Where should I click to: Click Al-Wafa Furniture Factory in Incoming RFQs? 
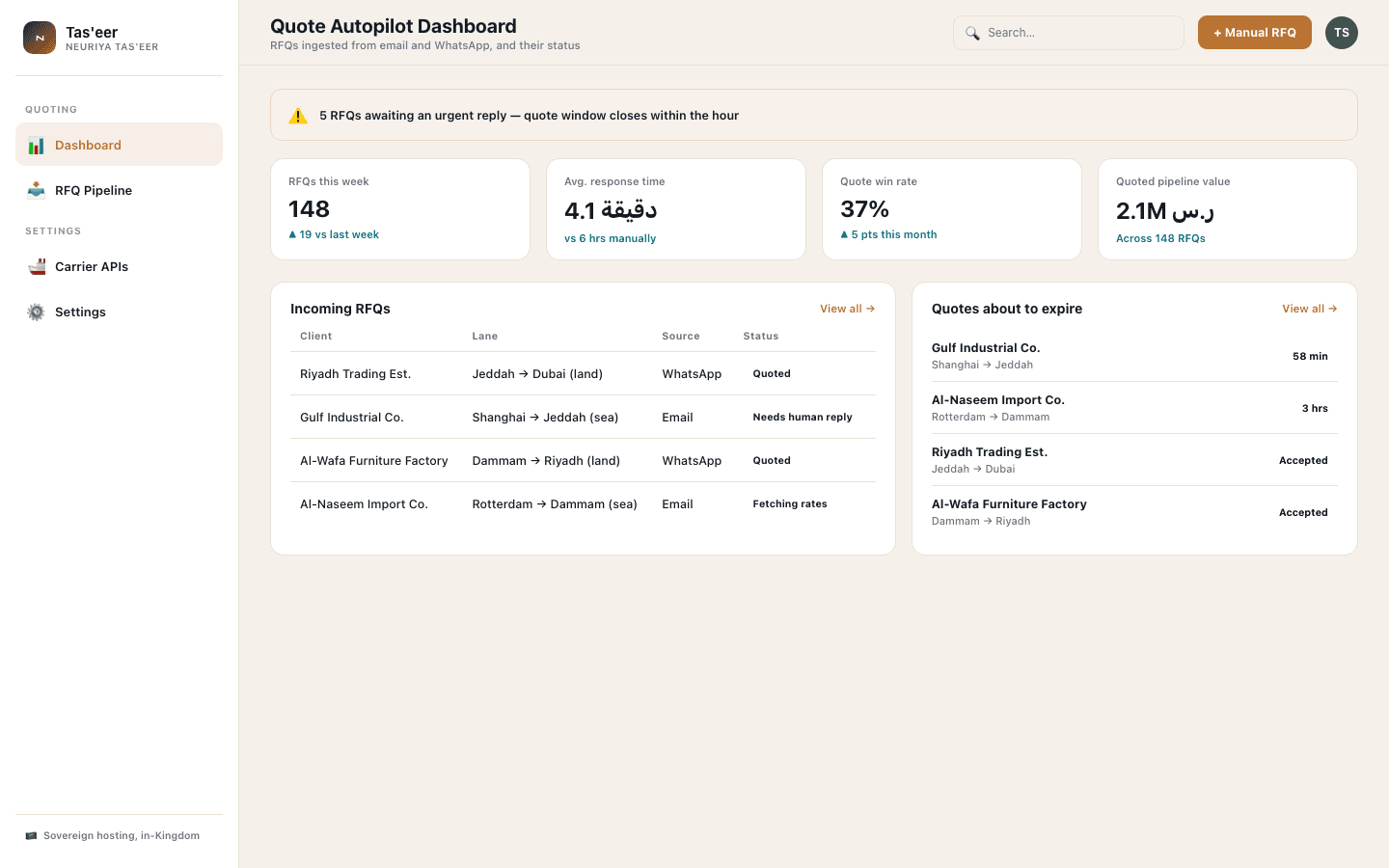pyautogui.click(x=374, y=461)
